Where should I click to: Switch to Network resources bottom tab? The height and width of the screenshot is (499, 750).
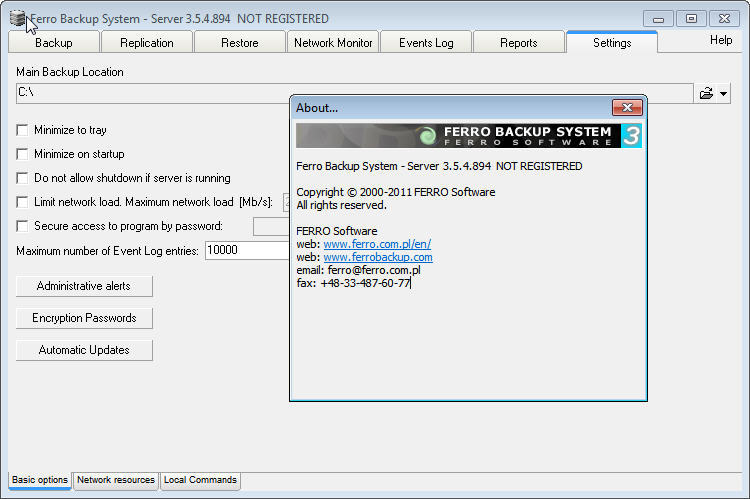[x=116, y=480]
